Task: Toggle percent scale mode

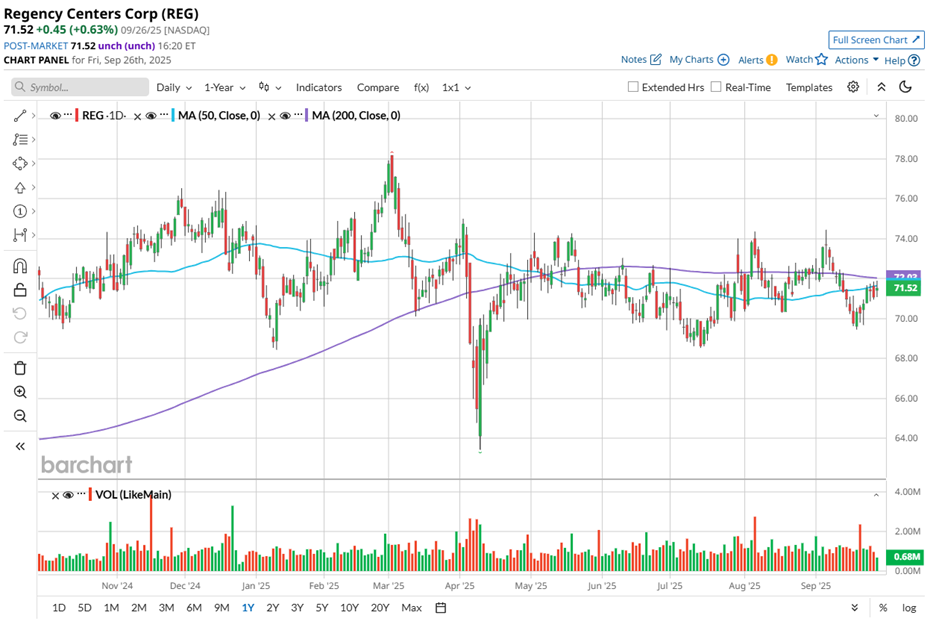Action: pyautogui.click(x=883, y=608)
